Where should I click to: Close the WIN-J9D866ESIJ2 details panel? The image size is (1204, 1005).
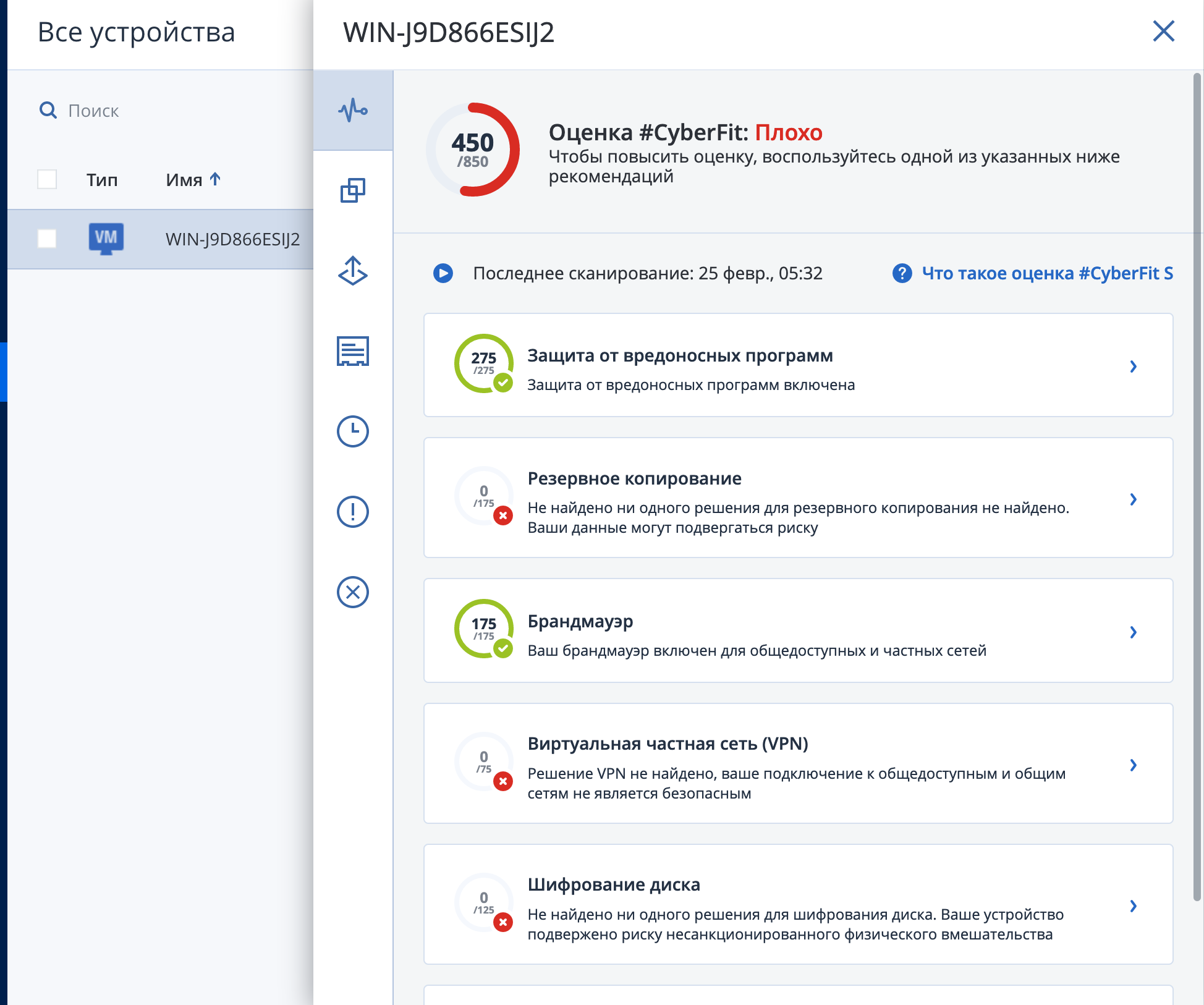[1164, 31]
